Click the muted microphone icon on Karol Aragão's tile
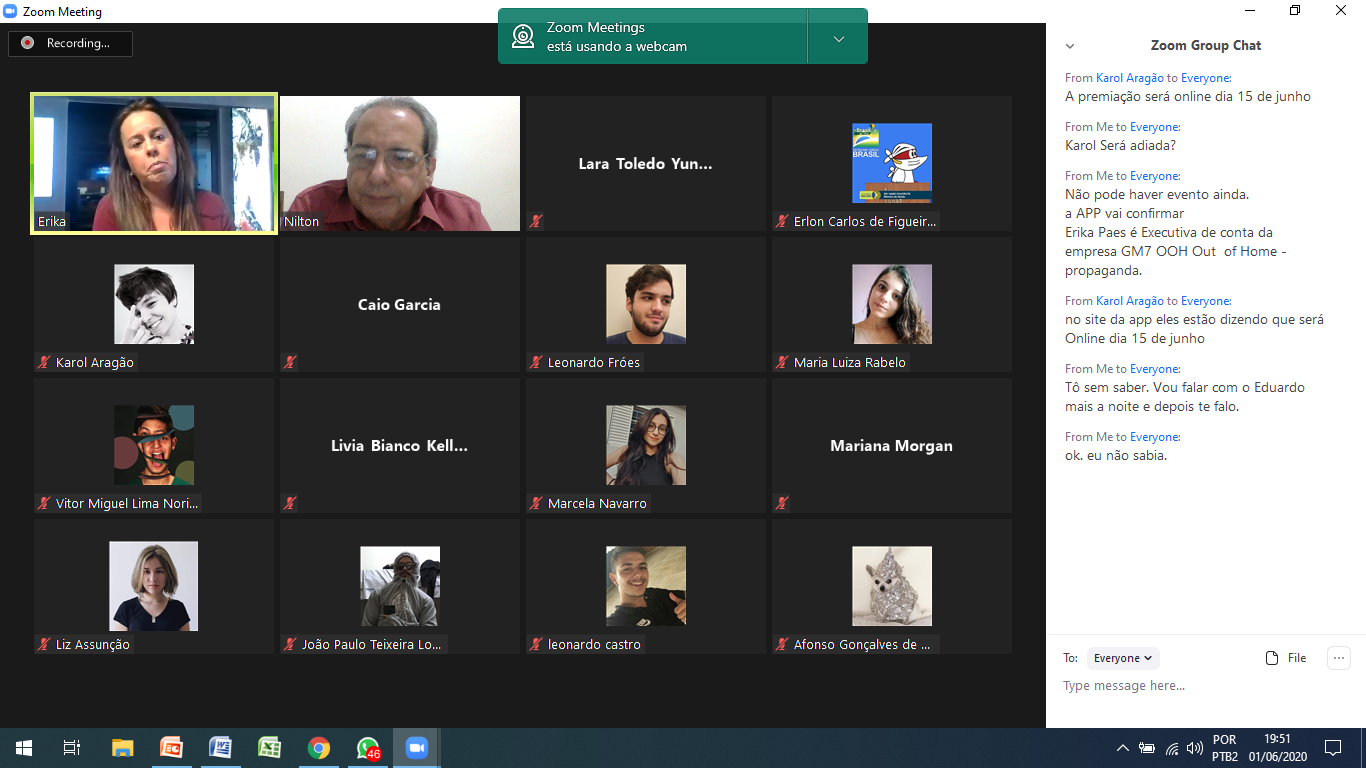The height and width of the screenshot is (768, 1366). (44, 362)
